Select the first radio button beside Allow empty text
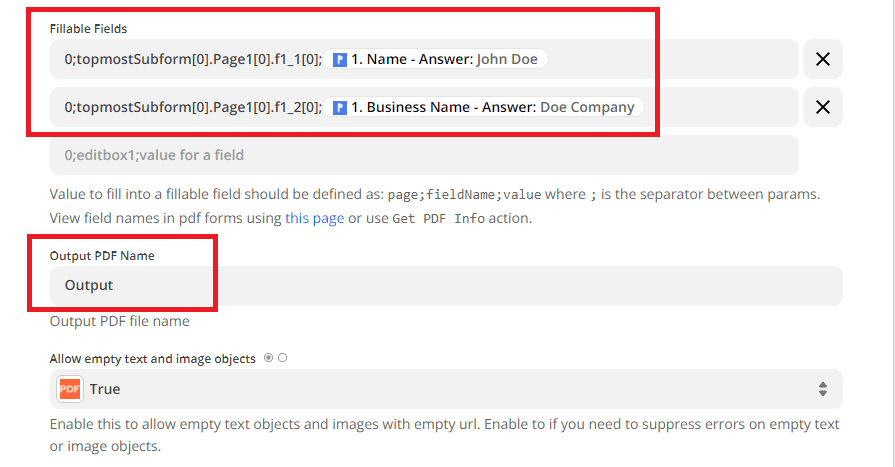895x467 pixels. [x=269, y=358]
